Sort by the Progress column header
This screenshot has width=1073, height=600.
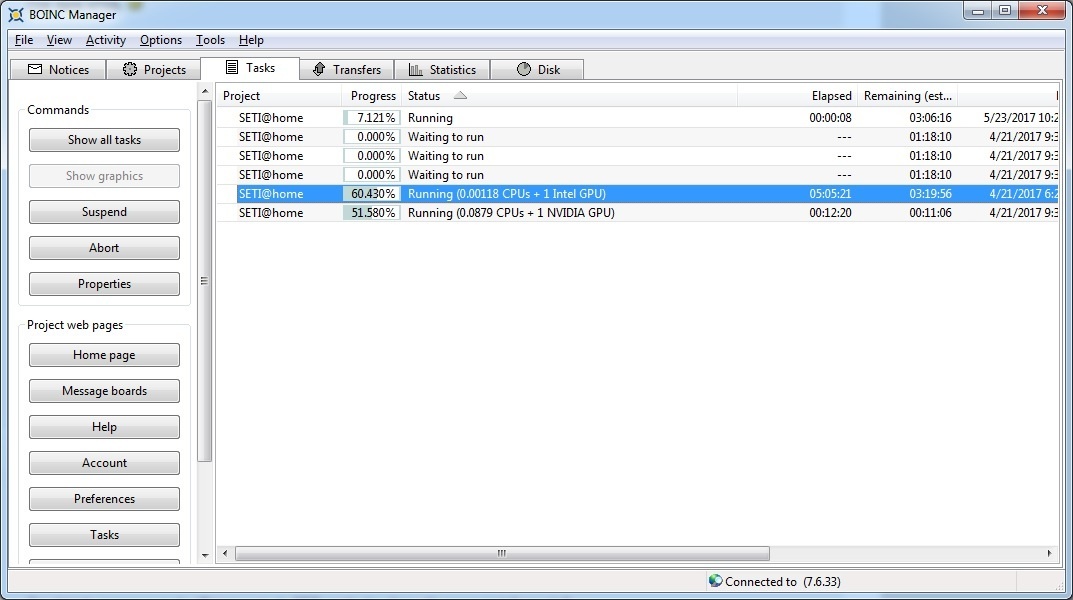tap(371, 96)
